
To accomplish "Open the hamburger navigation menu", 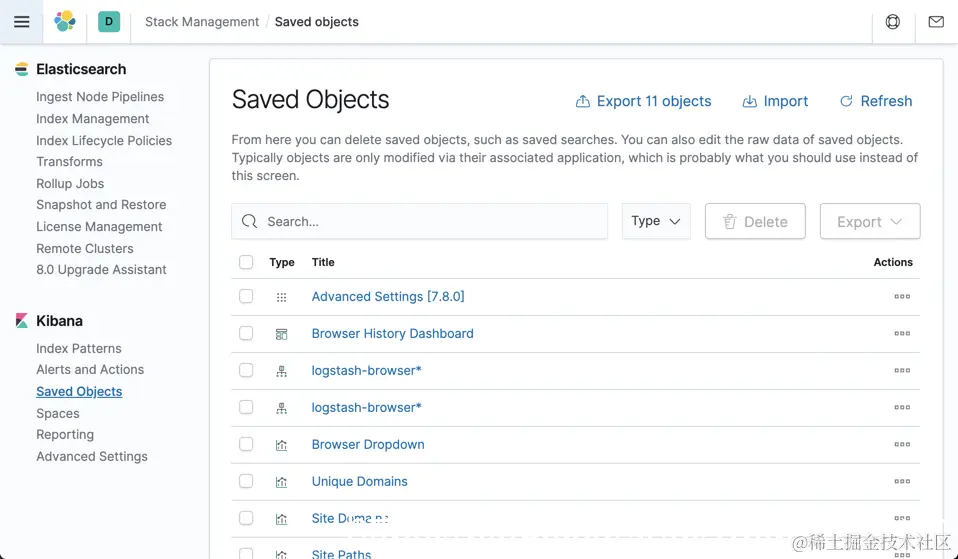I will click(x=21, y=22).
